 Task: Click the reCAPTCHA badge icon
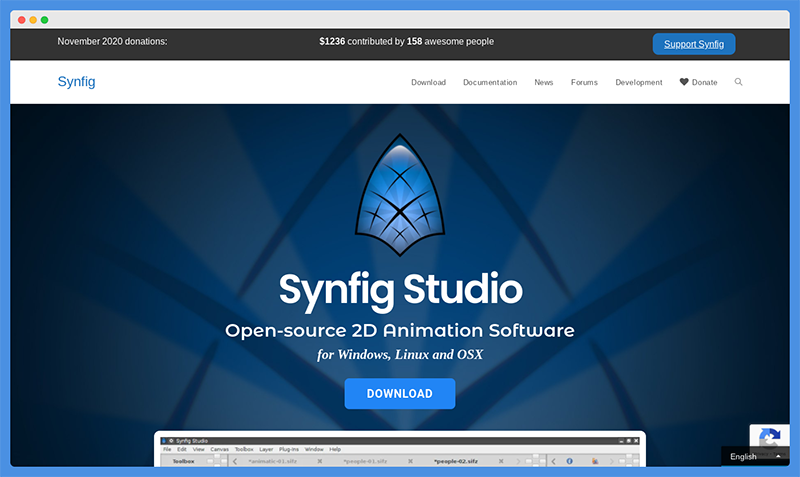[769, 437]
